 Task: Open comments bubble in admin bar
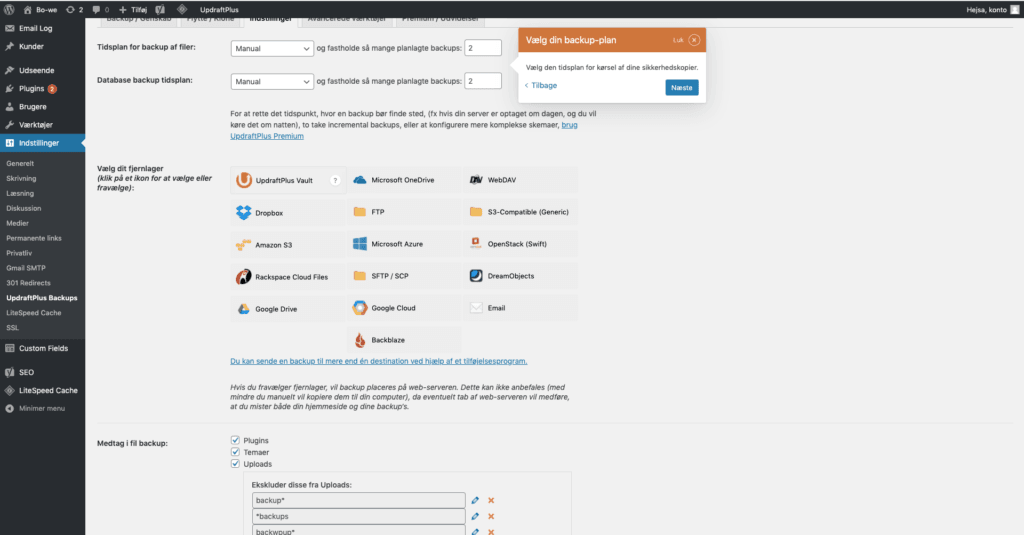tap(101, 9)
